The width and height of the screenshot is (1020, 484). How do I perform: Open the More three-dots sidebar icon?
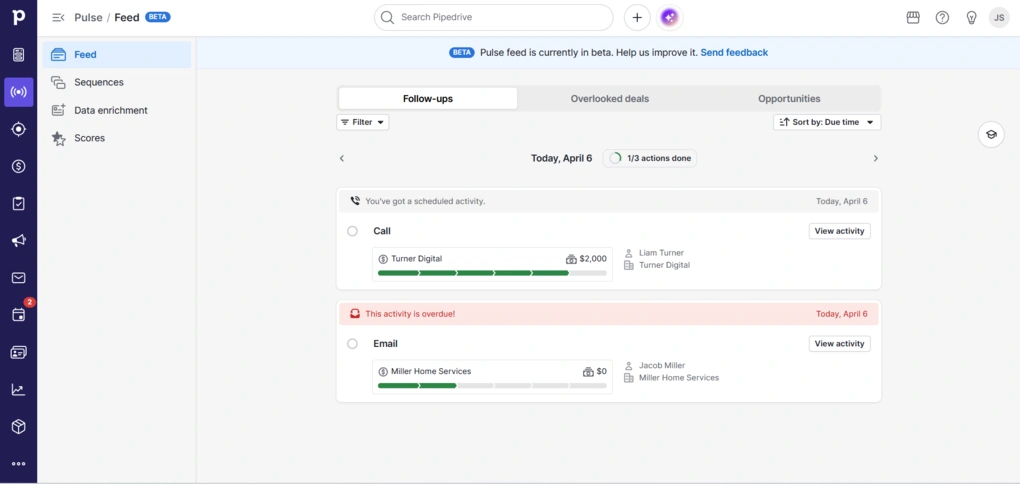pos(18,464)
